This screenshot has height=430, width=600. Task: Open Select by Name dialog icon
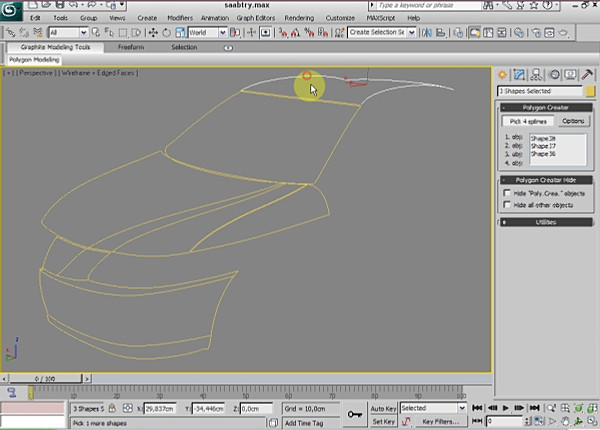pyautogui.click(x=109, y=33)
